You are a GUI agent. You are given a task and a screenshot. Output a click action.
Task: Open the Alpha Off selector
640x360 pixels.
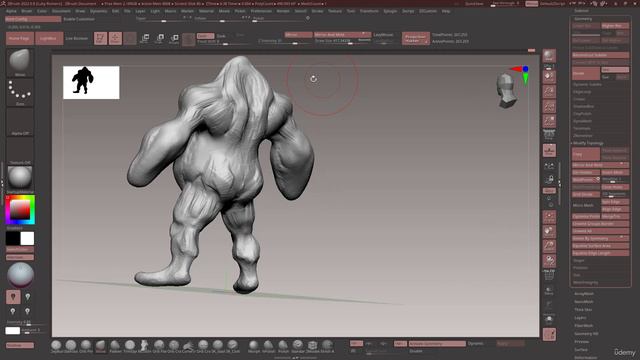pyautogui.click(x=20, y=122)
